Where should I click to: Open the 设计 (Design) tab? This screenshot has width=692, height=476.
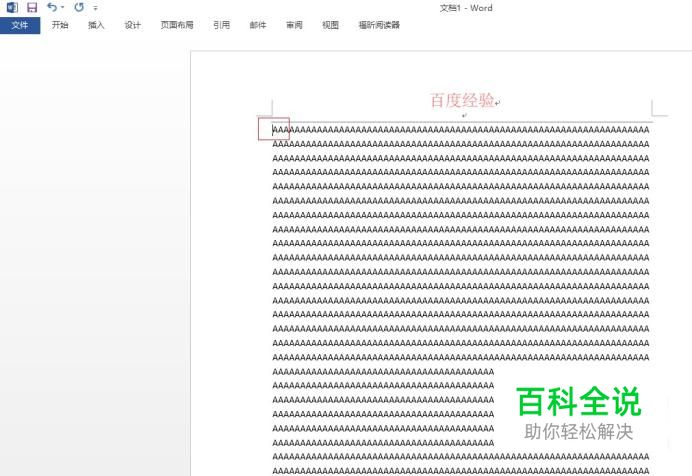click(132, 25)
